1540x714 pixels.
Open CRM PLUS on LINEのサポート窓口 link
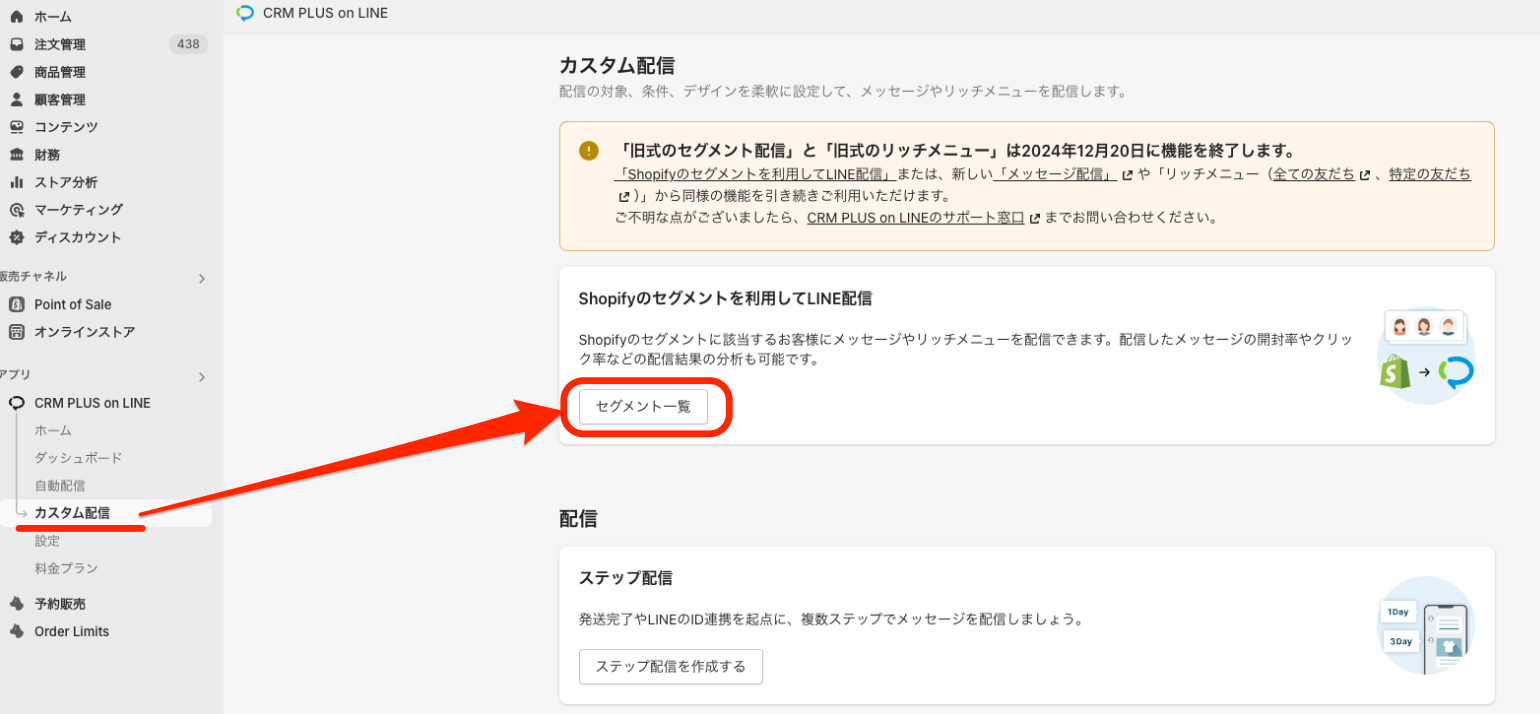915,217
